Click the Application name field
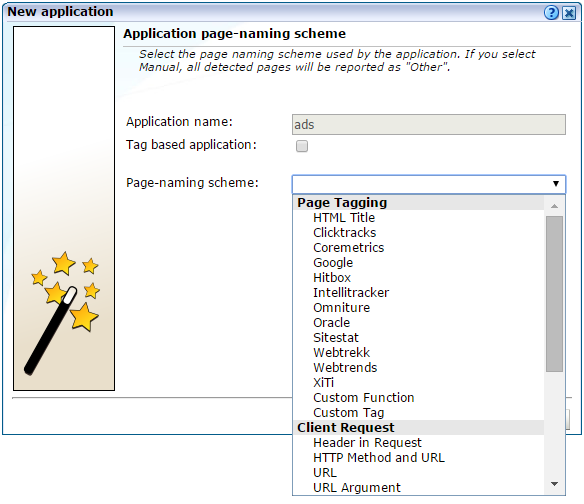The width and height of the screenshot is (584, 504). click(x=429, y=124)
